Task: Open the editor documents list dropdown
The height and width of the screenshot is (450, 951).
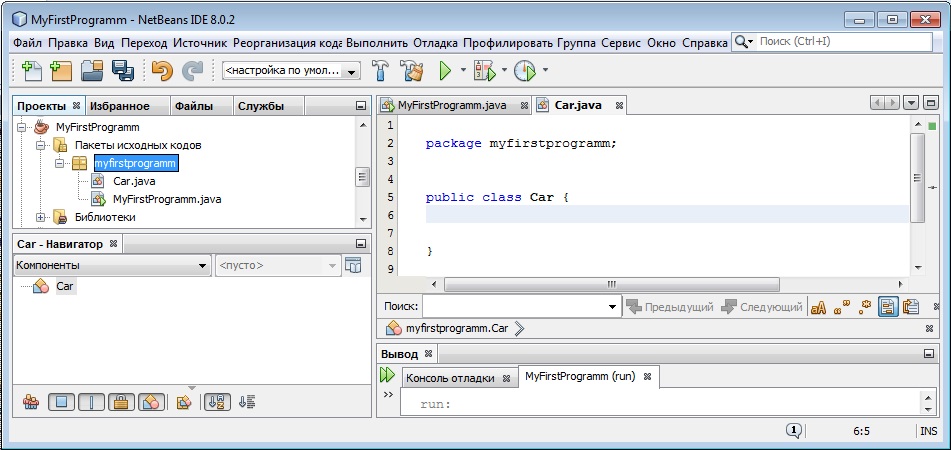Action: pos(911,104)
